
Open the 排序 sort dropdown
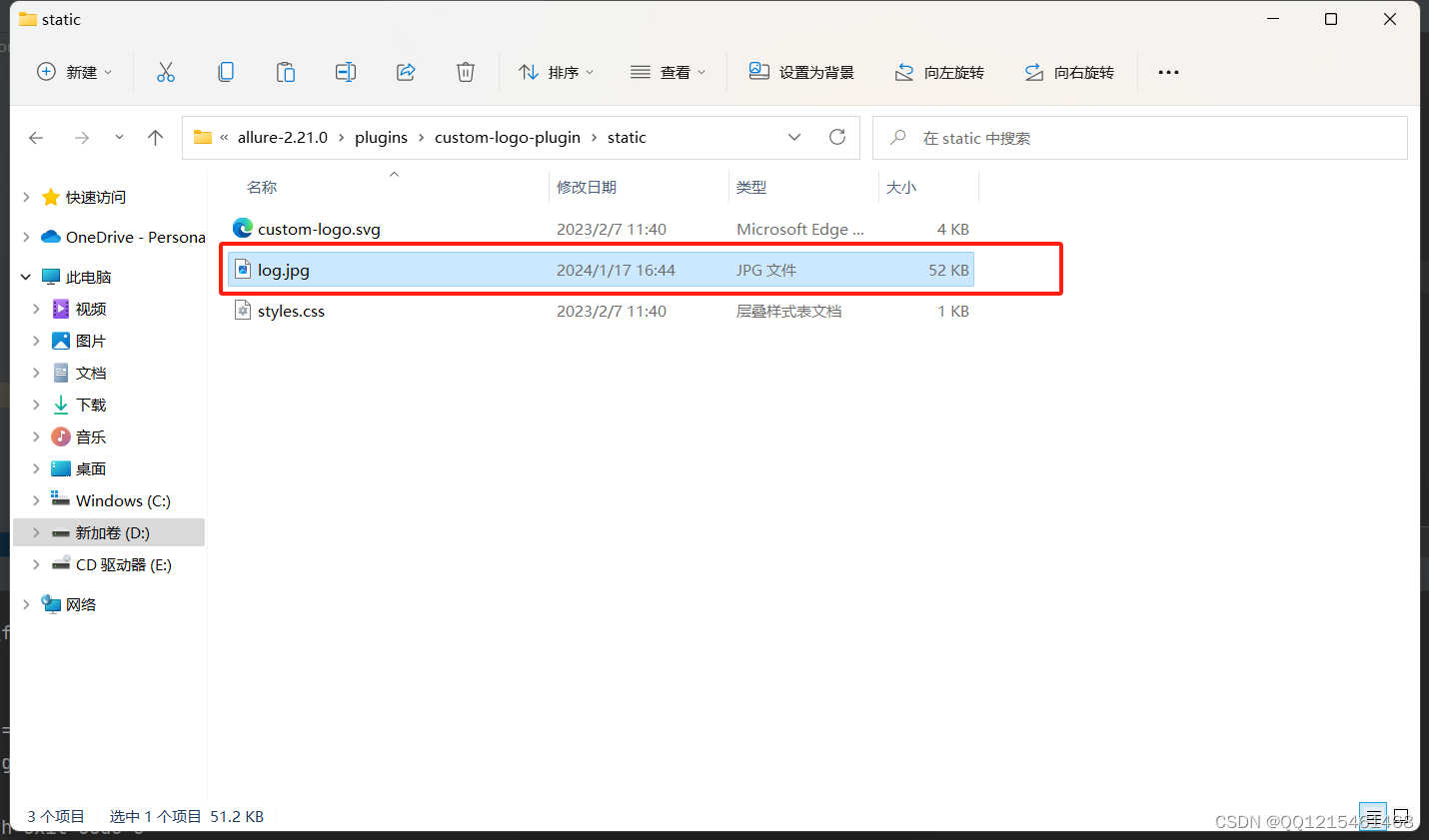pyautogui.click(x=557, y=72)
